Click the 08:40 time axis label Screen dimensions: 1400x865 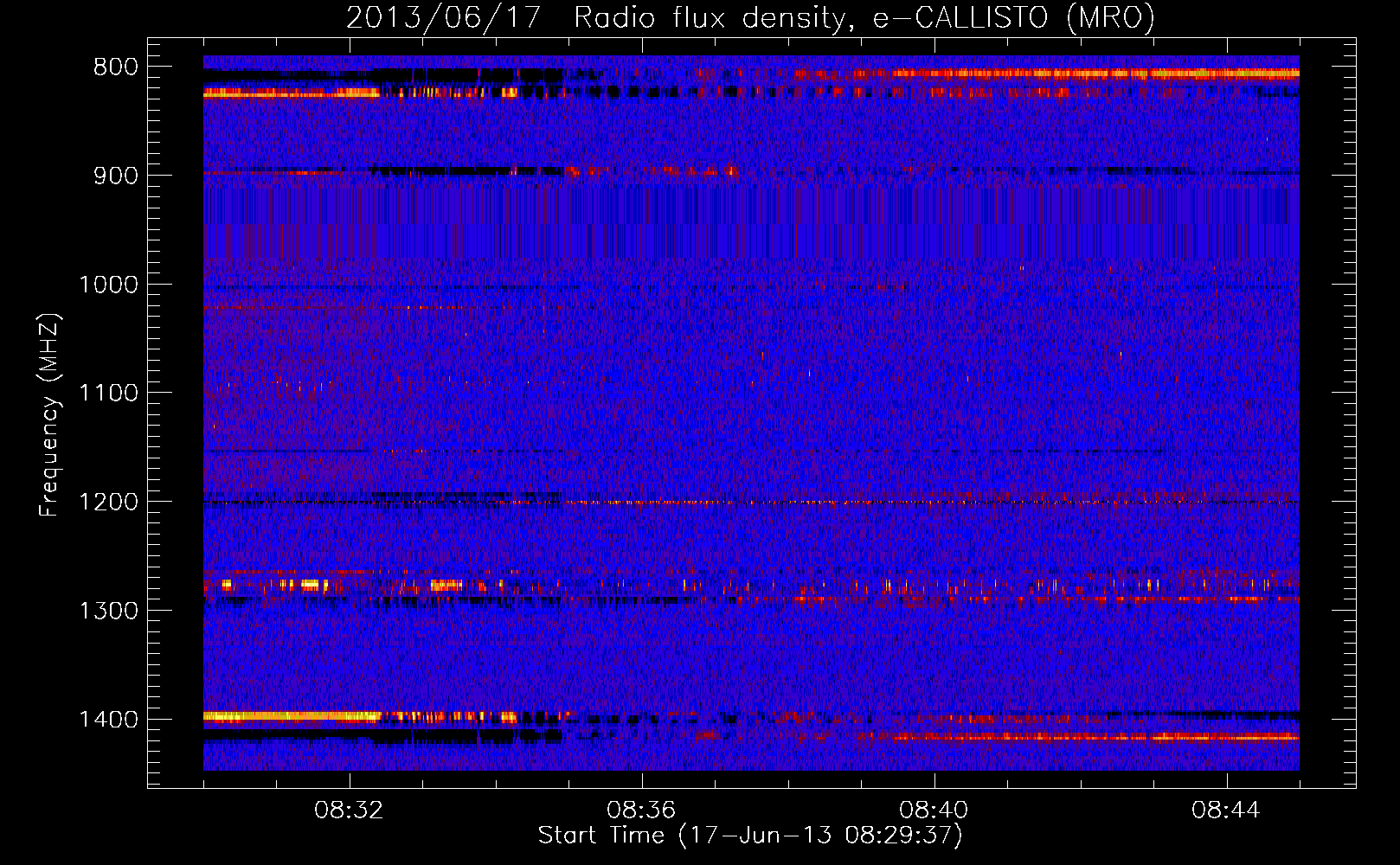click(x=934, y=811)
